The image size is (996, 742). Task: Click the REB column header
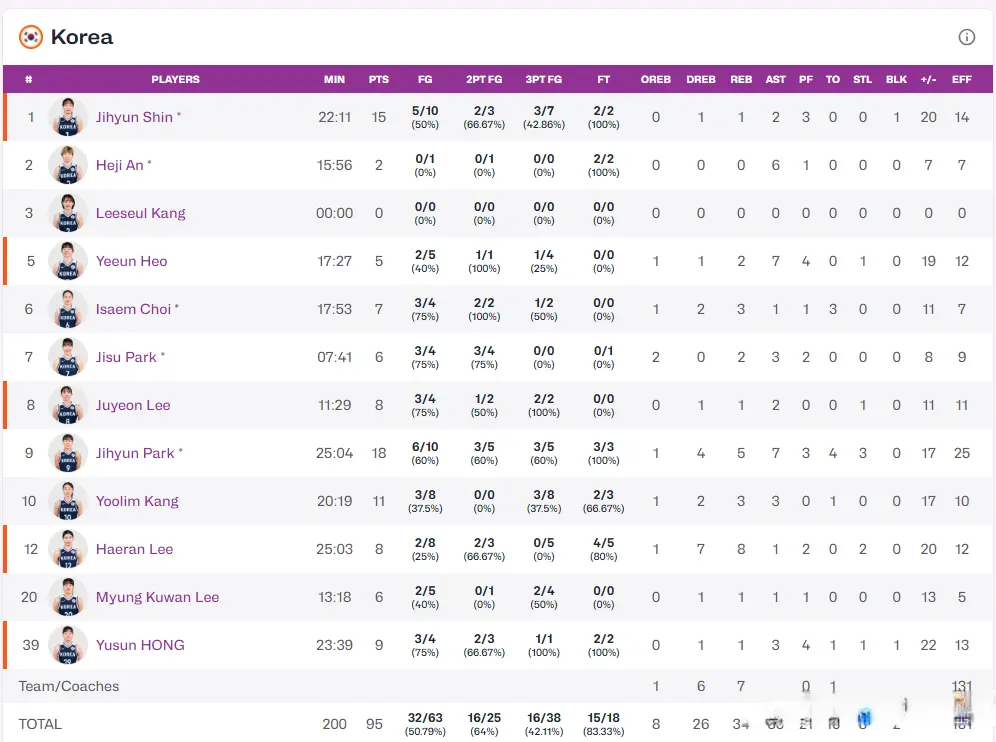tap(741, 79)
